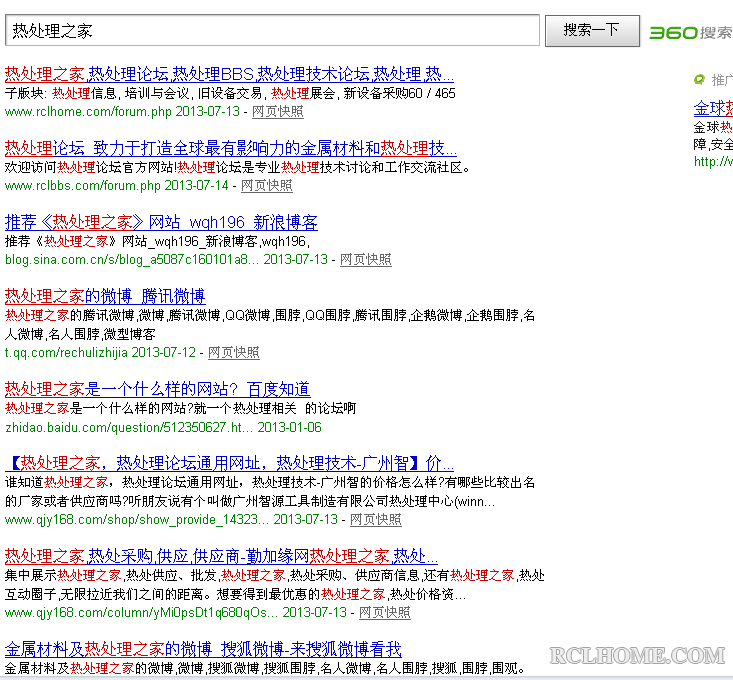Click the 360搜索 logo

[691, 32]
